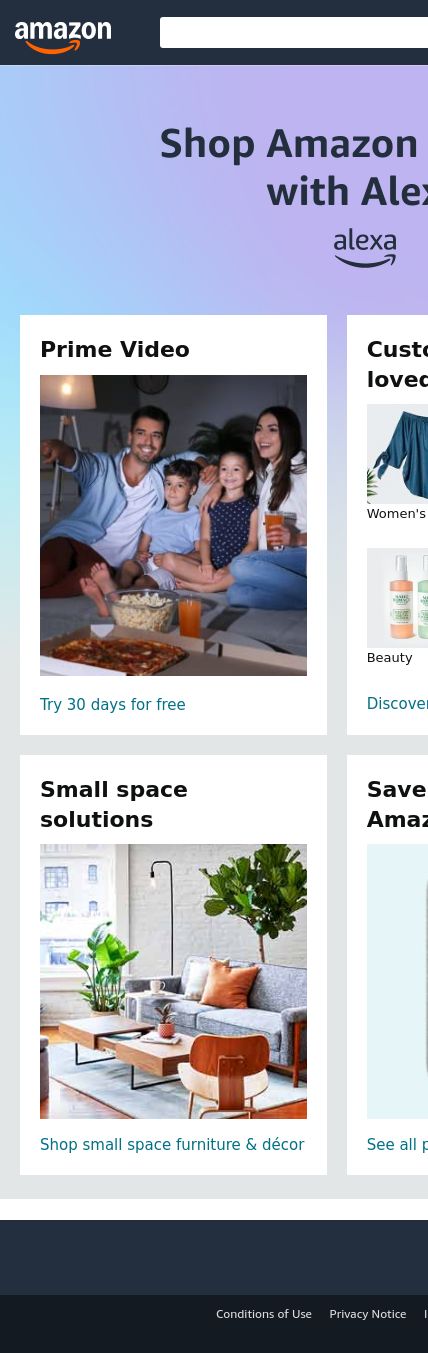Open the Small space solutions living room image
Viewport: 428px width, 1353px height.
coord(173,981)
